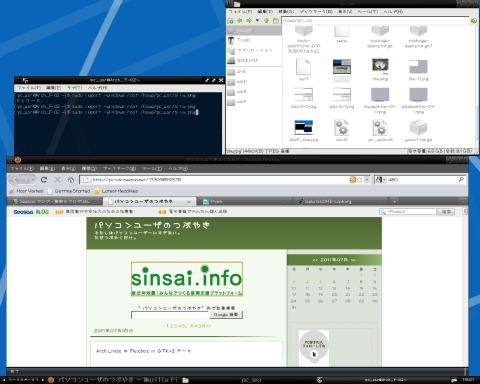
Task: Select the win.sh script file icon
Action: click(x=342, y=128)
